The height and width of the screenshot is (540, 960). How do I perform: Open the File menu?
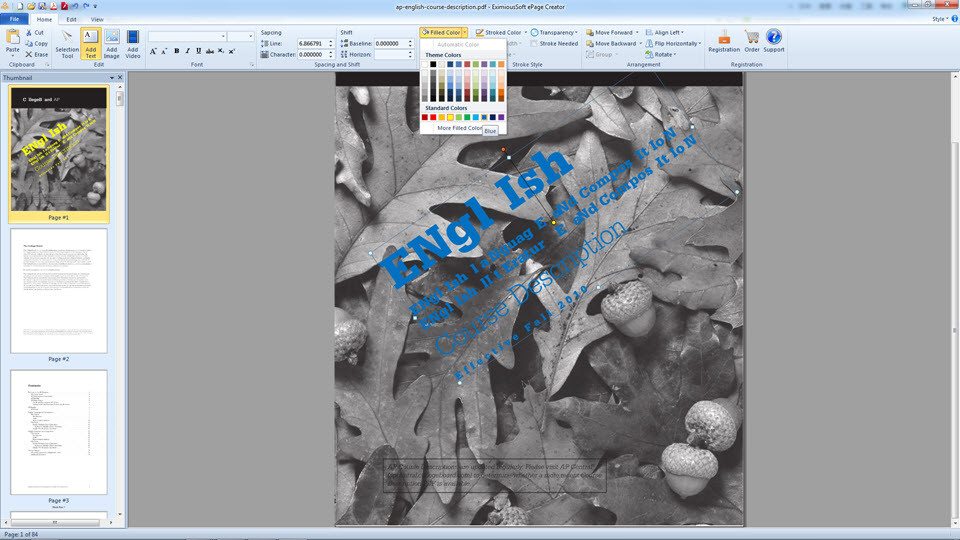14,20
